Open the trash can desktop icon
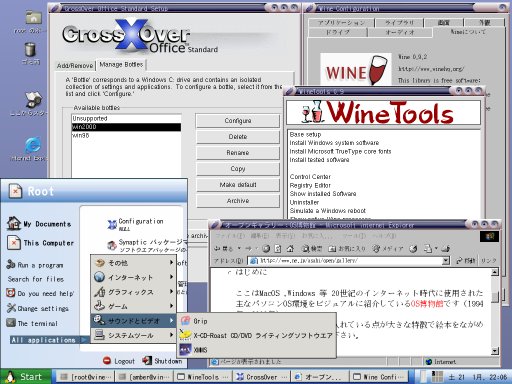Screen dimensions: 512x384 30,50
